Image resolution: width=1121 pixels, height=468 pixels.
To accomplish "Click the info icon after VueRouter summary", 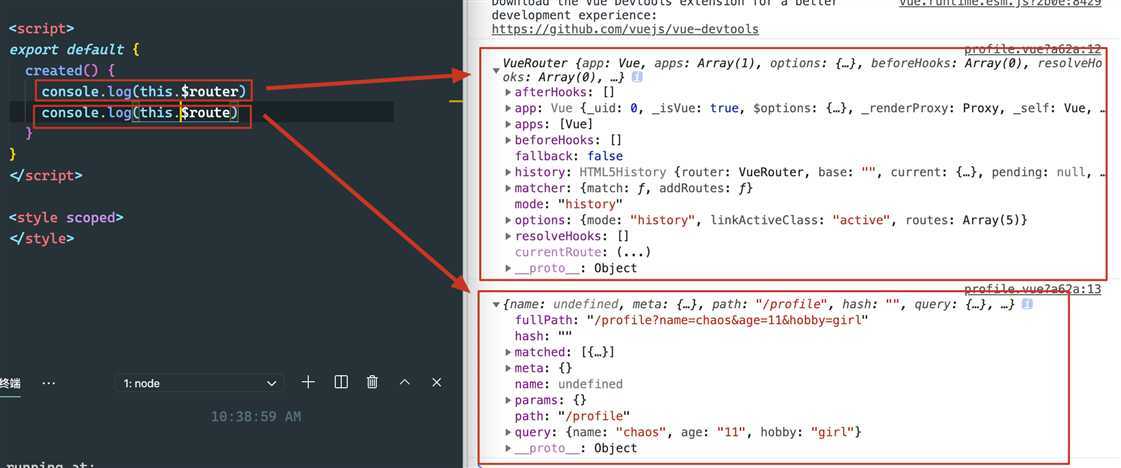I will click(638, 76).
